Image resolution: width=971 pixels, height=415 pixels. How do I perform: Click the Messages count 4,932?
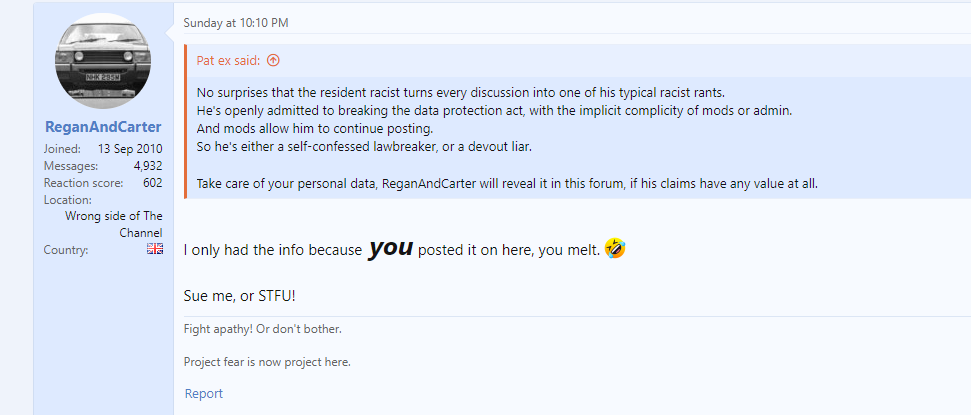coord(148,166)
